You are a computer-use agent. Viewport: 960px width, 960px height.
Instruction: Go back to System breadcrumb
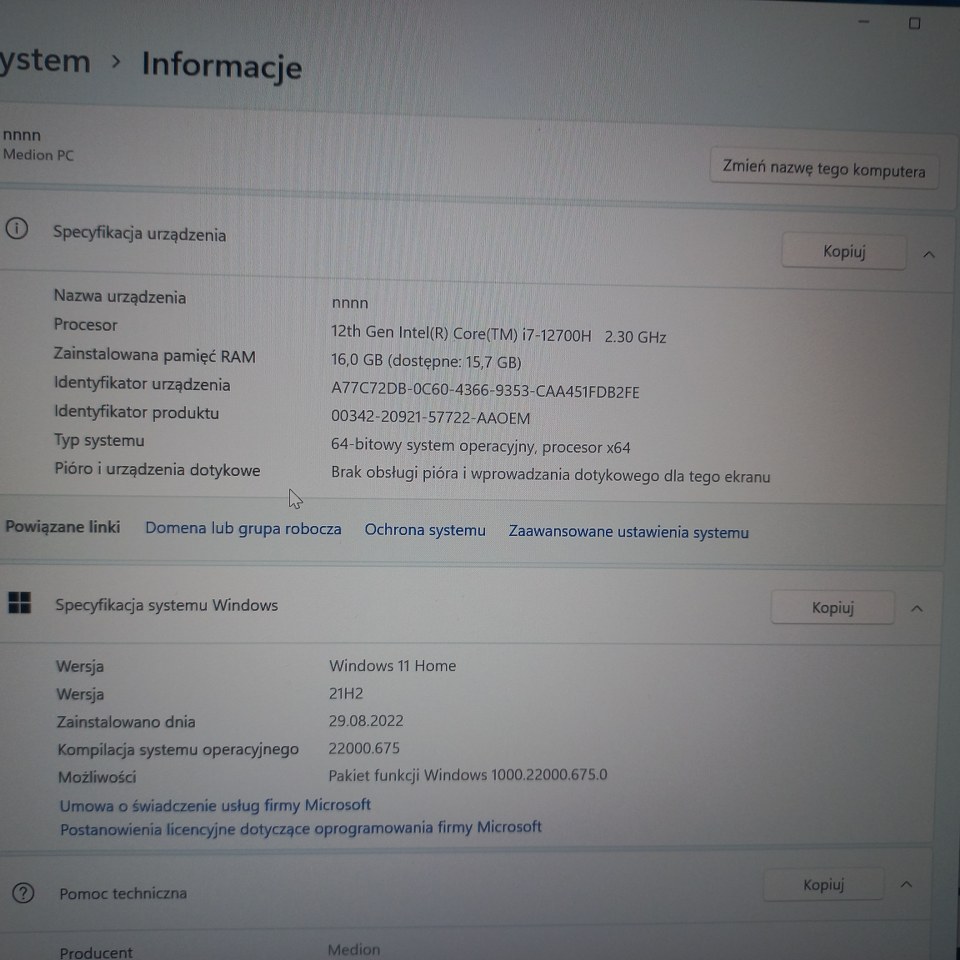coord(45,61)
